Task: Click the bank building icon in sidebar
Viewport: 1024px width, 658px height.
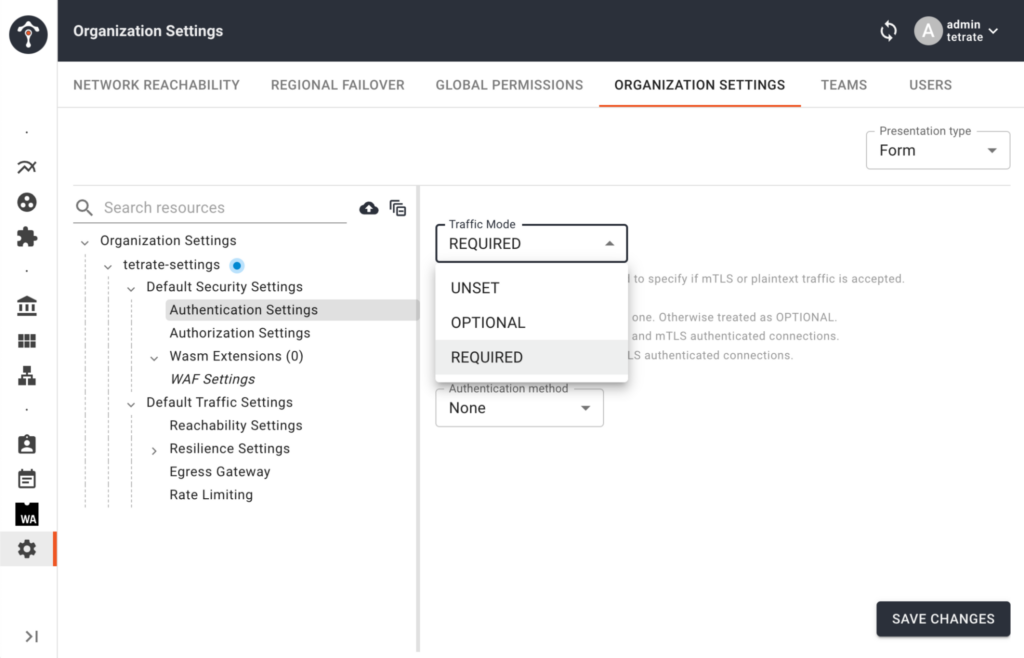Action: (x=27, y=307)
